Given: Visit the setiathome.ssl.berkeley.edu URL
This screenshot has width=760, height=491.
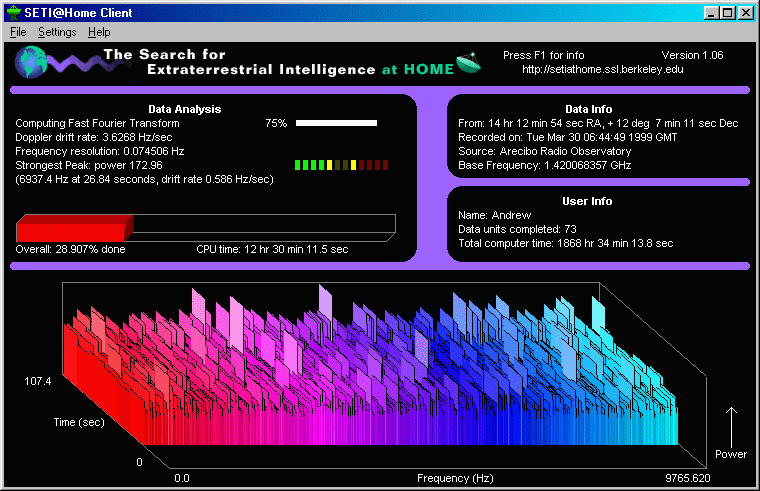Looking at the screenshot, I should point(603,69).
